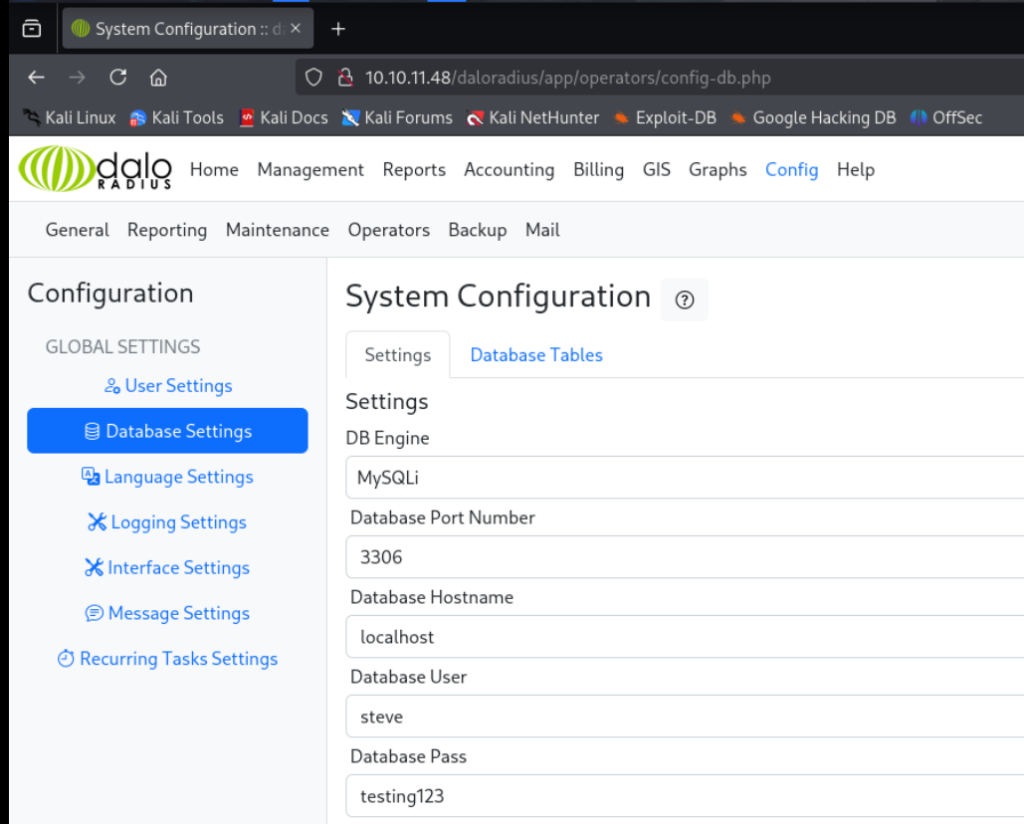
Task: Switch to the Settings tab
Action: 398,355
